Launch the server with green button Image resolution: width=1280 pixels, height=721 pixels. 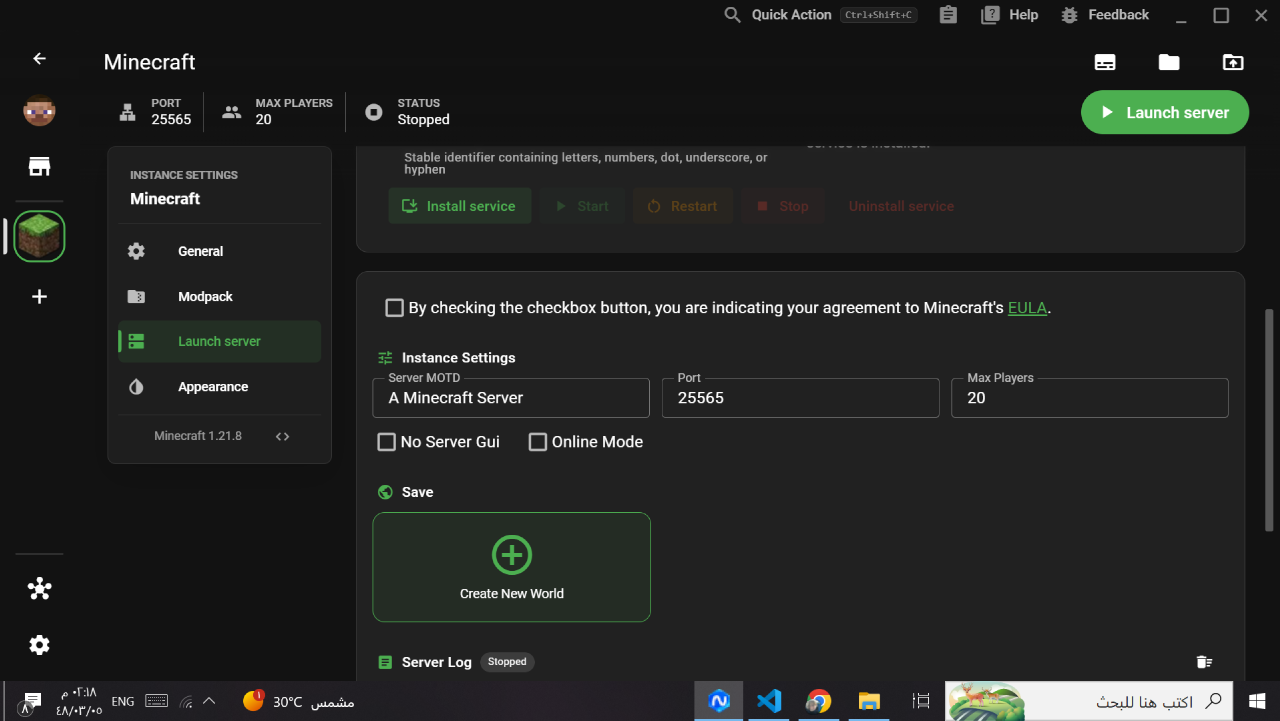click(1165, 112)
